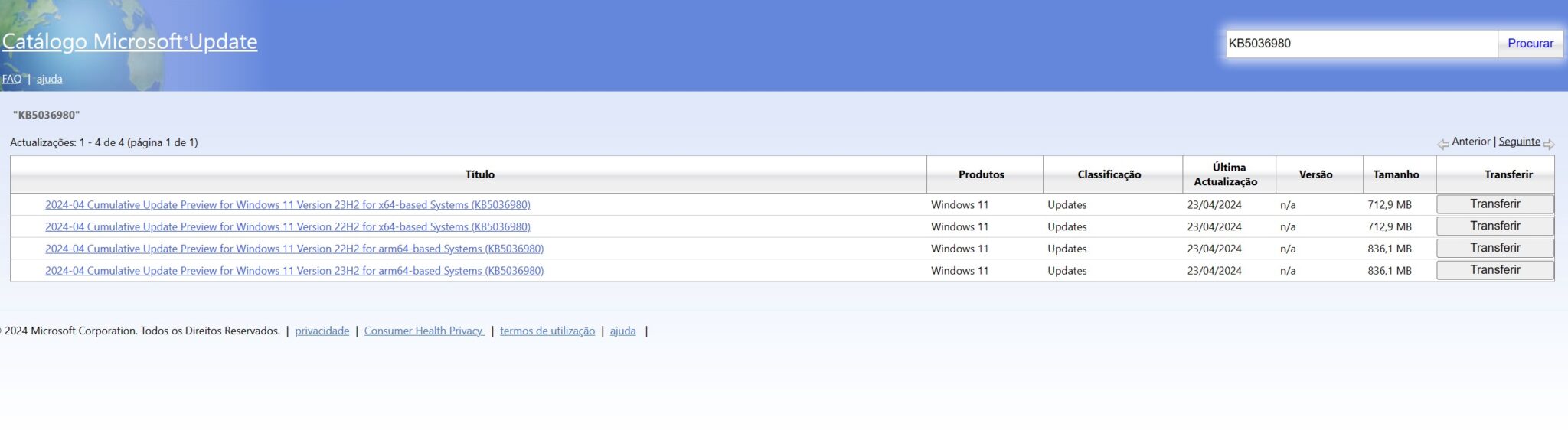The image size is (1568, 430).
Task: Select the "KB5036980" search term heading
Action: [x=46, y=115]
